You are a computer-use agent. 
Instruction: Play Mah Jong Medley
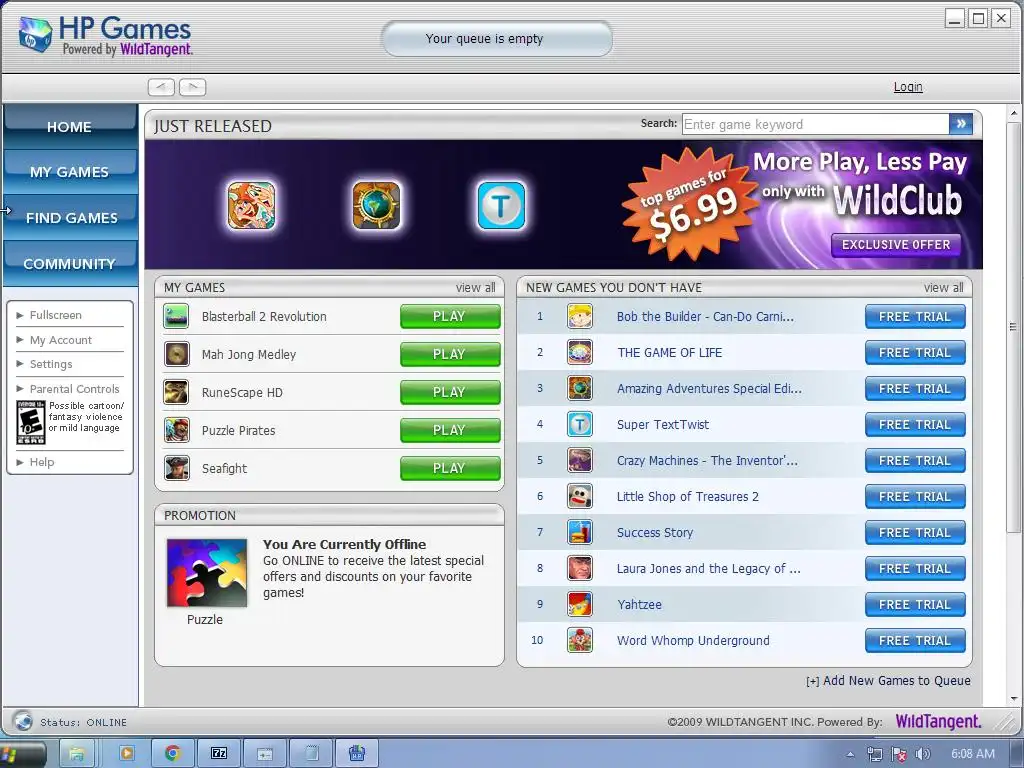pos(450,354)
